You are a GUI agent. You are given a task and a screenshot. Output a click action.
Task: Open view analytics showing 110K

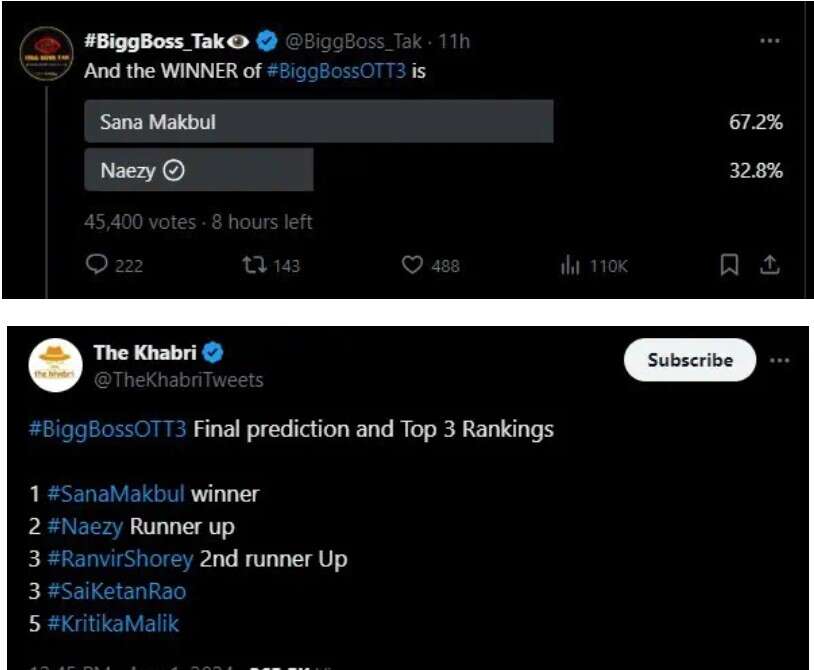tap(571, 265)
